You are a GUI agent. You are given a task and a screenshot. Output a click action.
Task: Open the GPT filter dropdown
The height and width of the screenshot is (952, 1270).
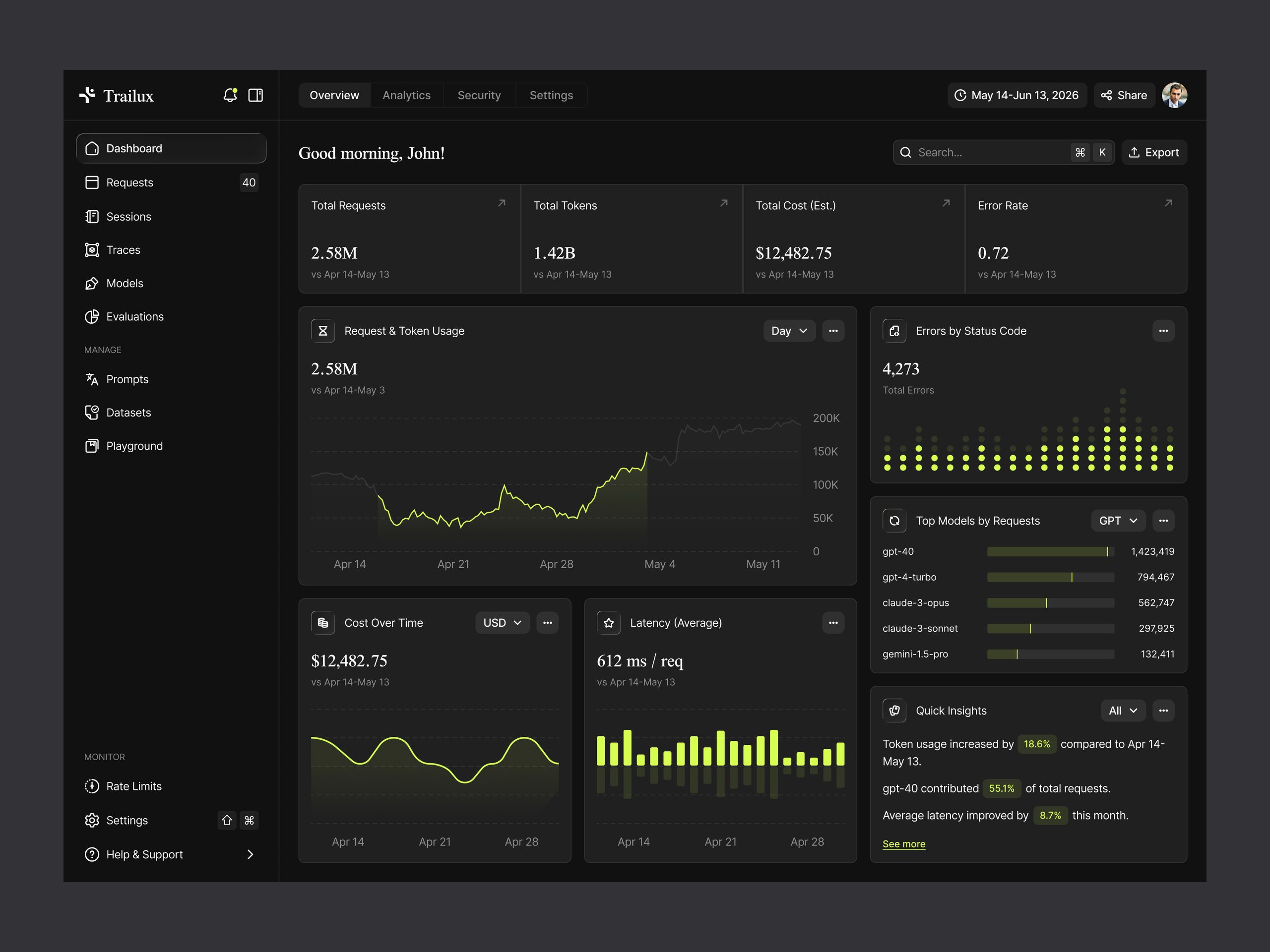[1118, 521]
